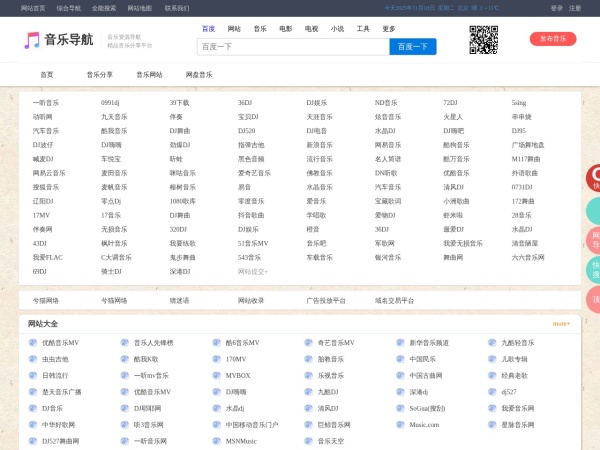Click the 网导 pink floating side button
This screenshot has height=450, width=600.
click(x=593, y=240)
